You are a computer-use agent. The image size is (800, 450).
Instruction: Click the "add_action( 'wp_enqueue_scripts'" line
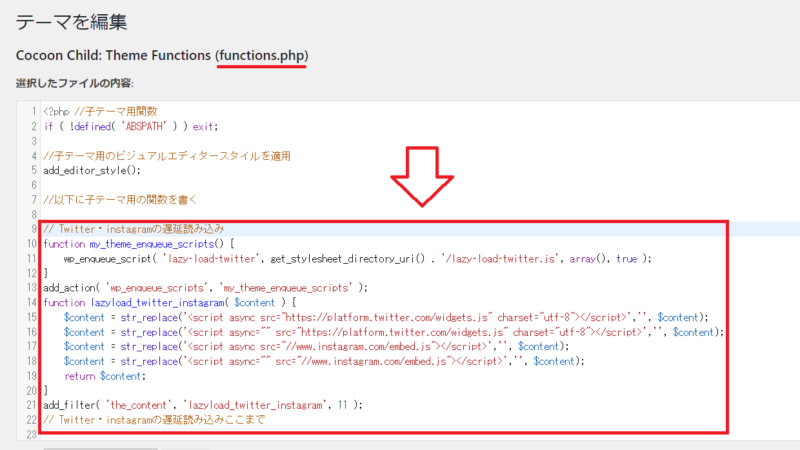[x=206, y=288]
